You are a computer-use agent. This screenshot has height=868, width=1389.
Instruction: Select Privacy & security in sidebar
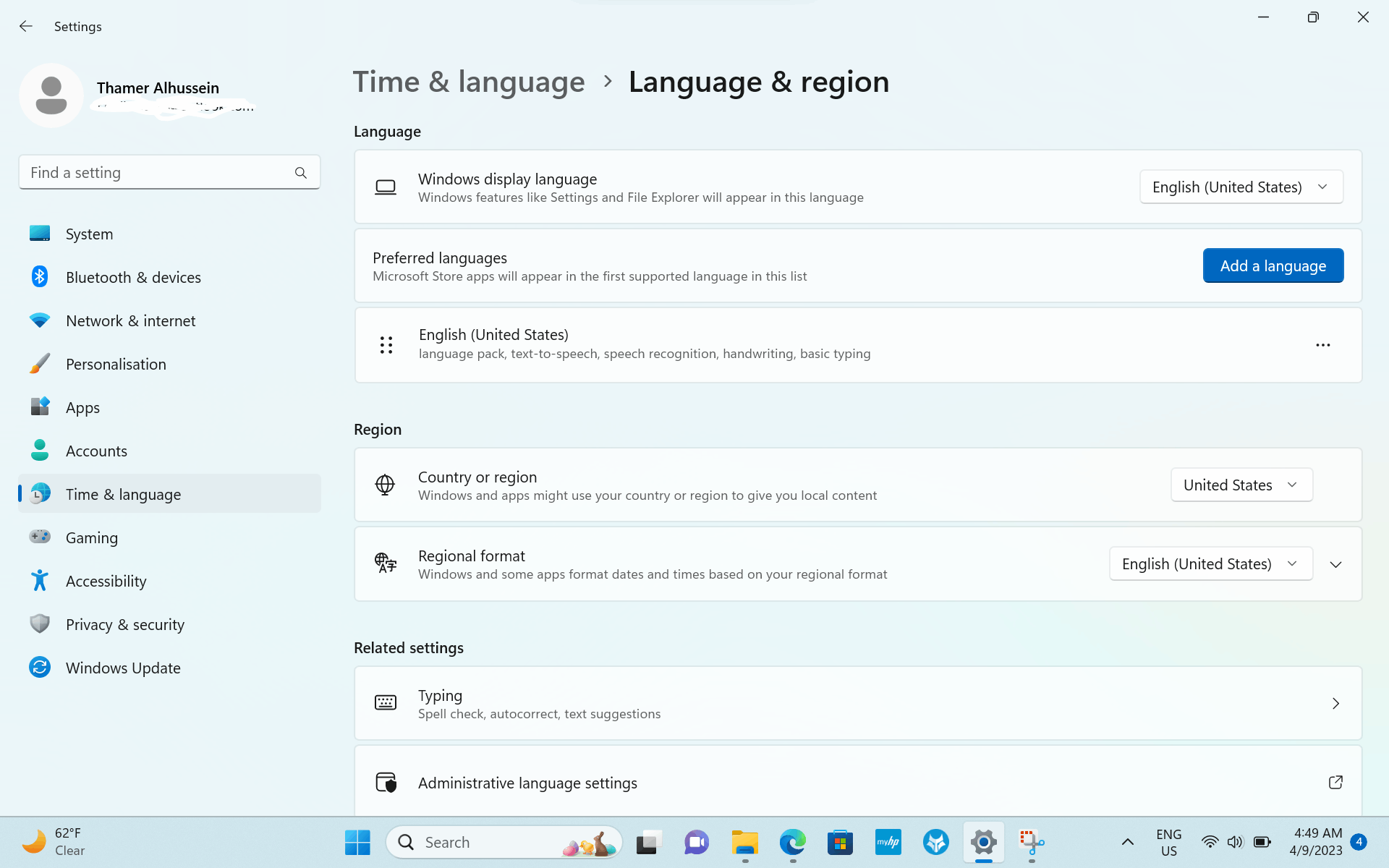[x=124, y=625]
